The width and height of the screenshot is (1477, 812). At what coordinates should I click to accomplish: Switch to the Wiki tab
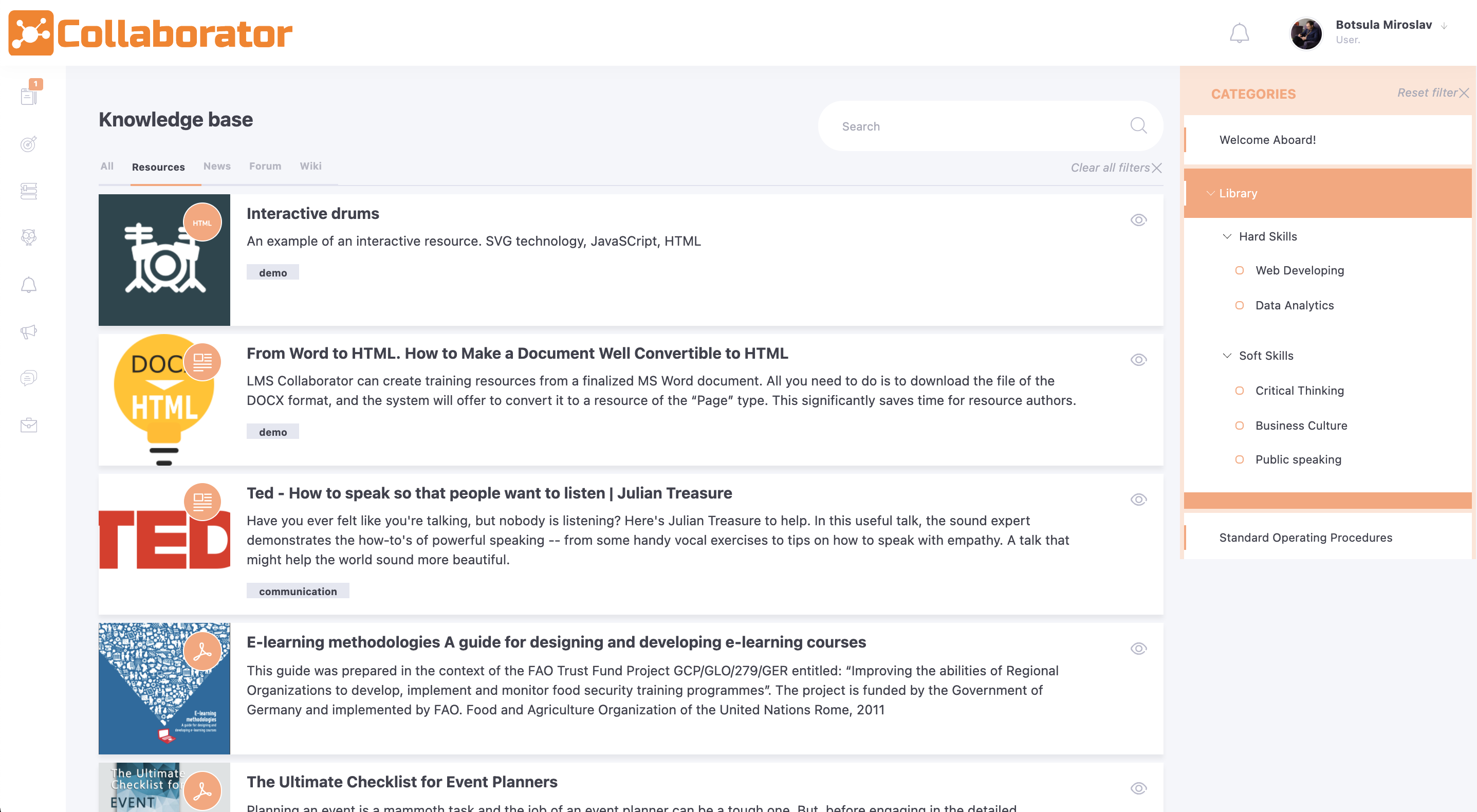coord(310,167)
